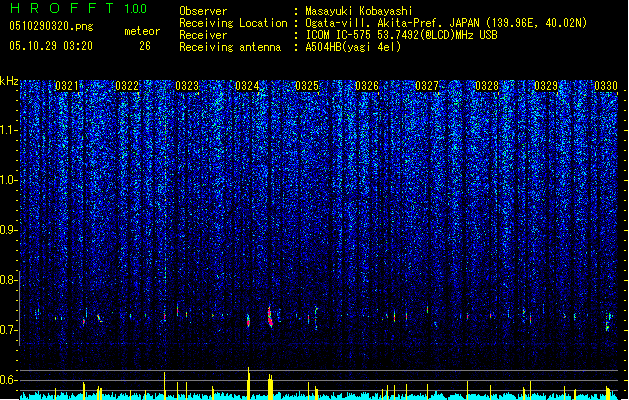Click the 0326 time marker
629x400 pixels.
[367, 86]
